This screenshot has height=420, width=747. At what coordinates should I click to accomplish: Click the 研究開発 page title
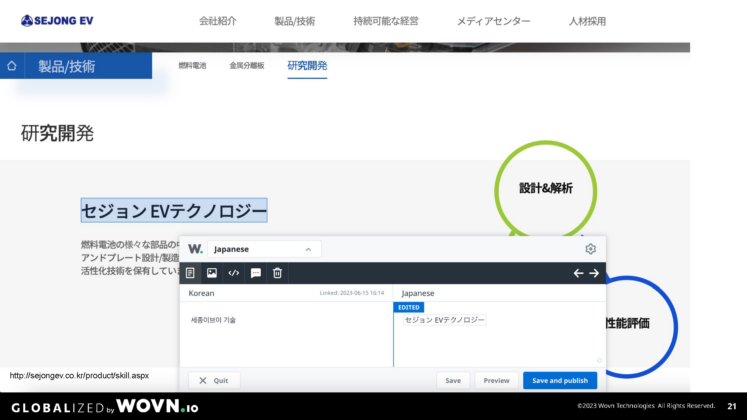[57, 133]
